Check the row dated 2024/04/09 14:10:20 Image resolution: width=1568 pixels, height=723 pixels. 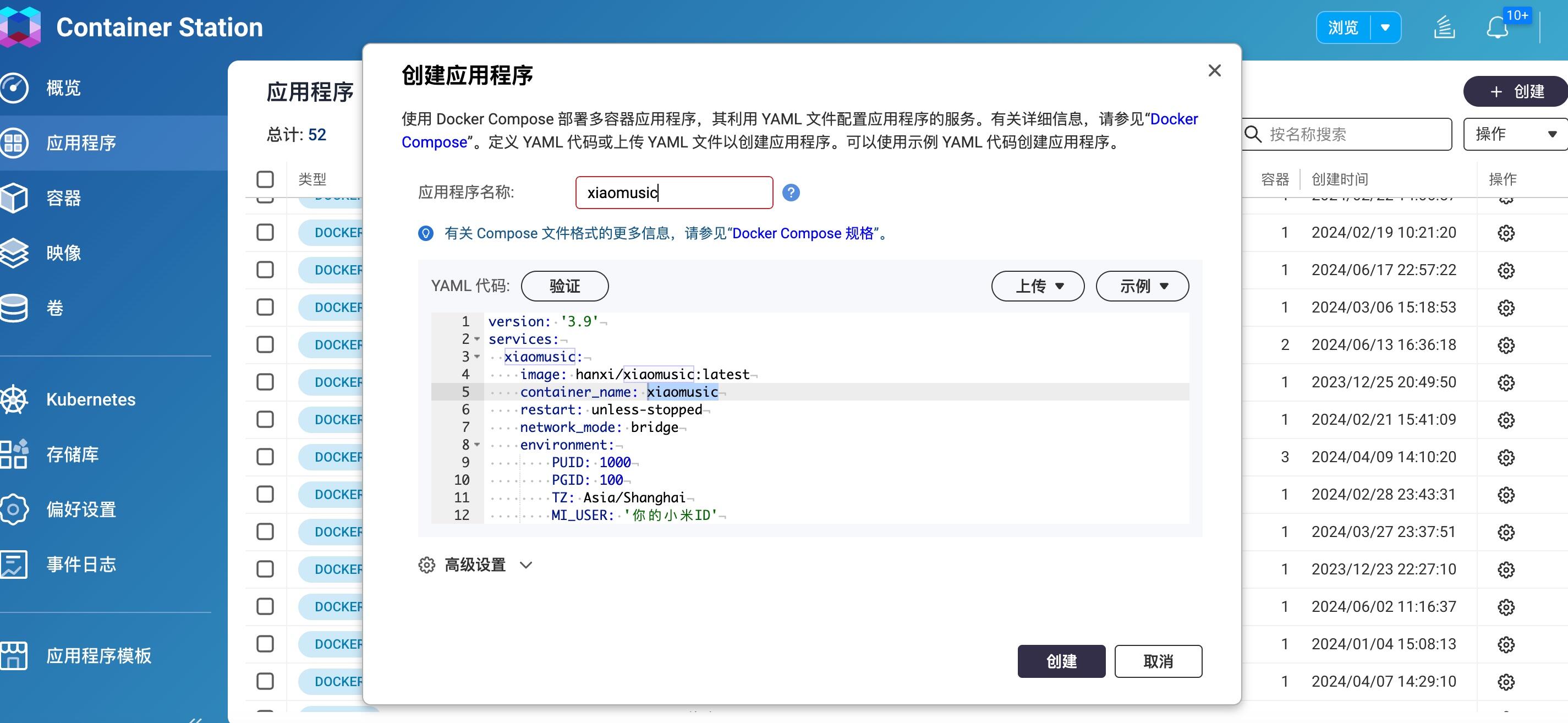coord(265,457)
